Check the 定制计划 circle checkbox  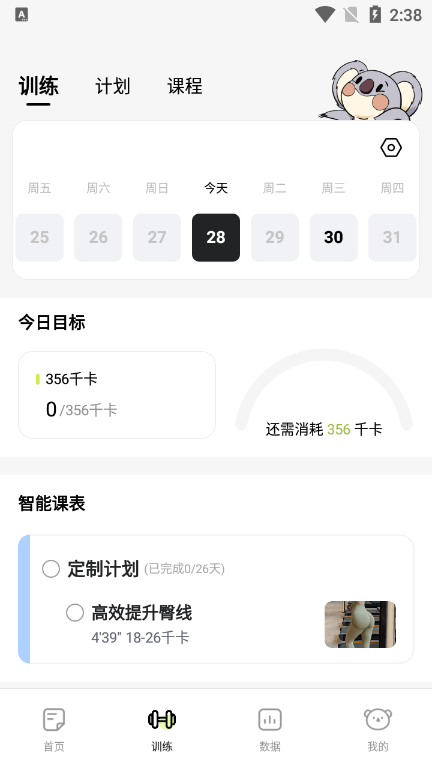51,569
